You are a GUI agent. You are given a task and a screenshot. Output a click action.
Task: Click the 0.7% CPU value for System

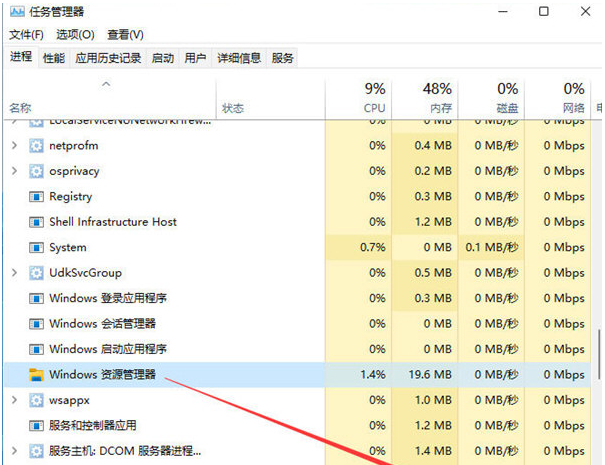(373, 247)
